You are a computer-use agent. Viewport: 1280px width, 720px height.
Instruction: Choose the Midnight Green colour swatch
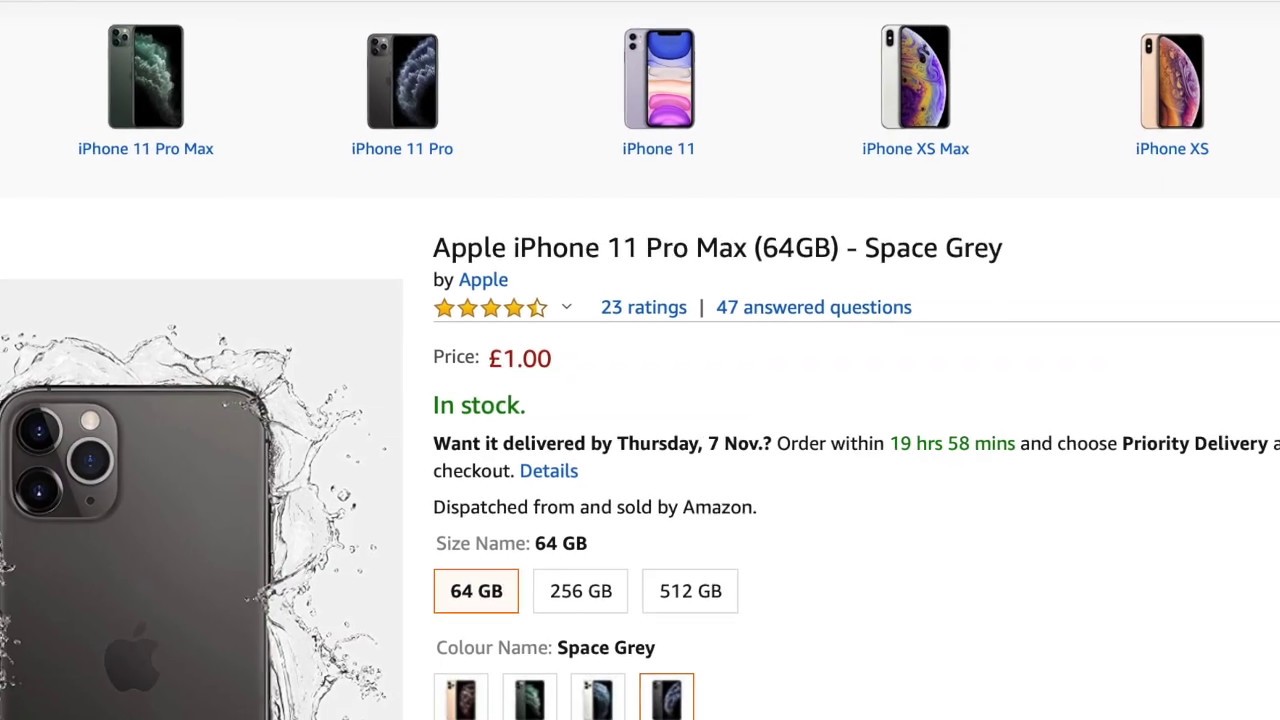(x=530, y=698)
